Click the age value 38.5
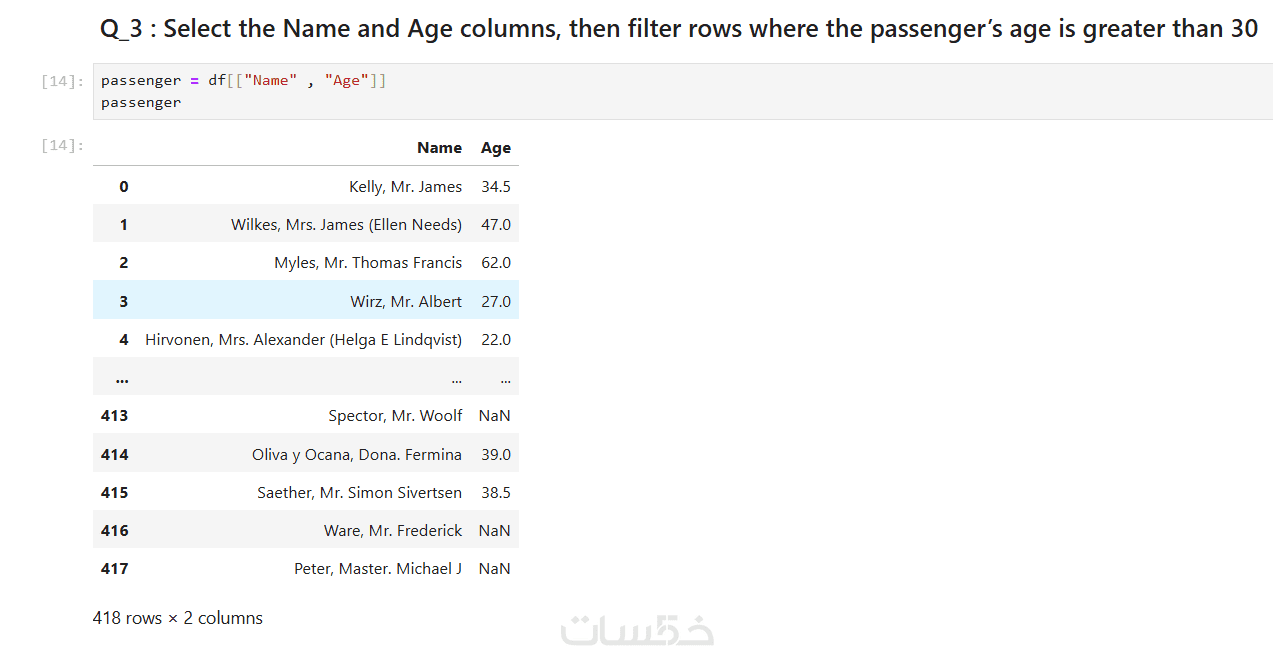Screen dimensions: 1275x659 (495, 493)
